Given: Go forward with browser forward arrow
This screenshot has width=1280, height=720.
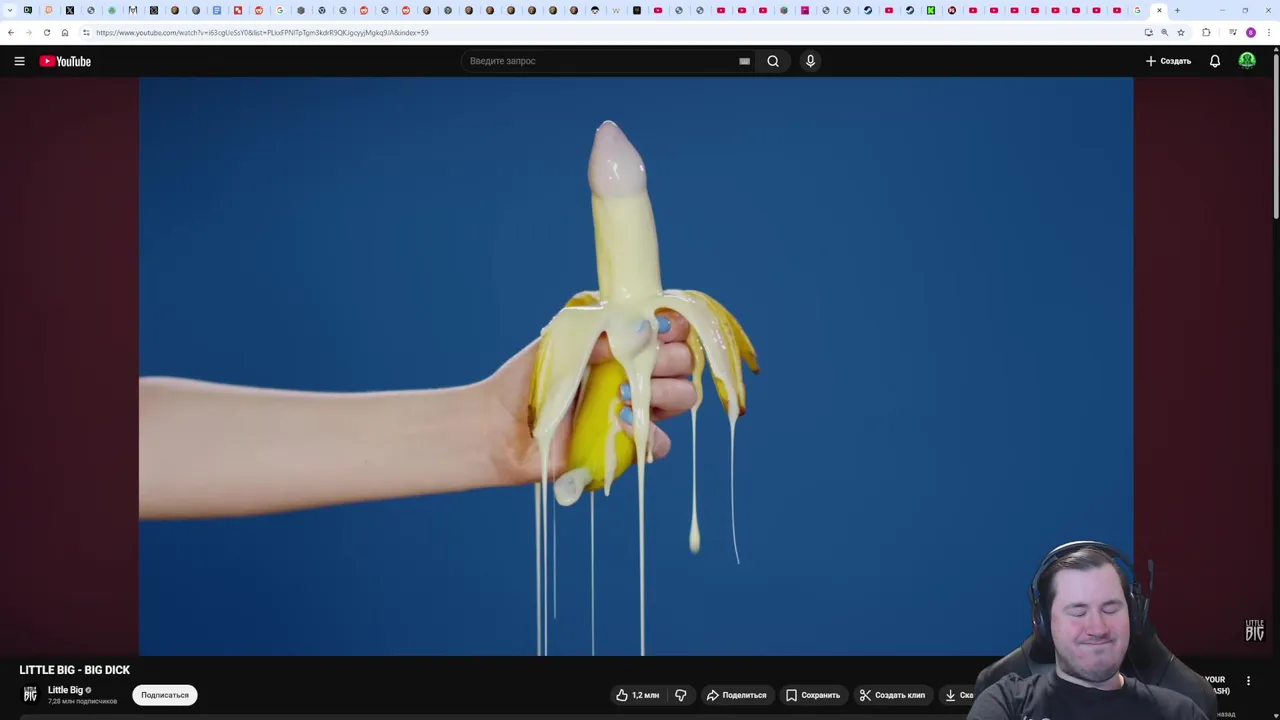Looking at the screenshot, I should (28, 32).
